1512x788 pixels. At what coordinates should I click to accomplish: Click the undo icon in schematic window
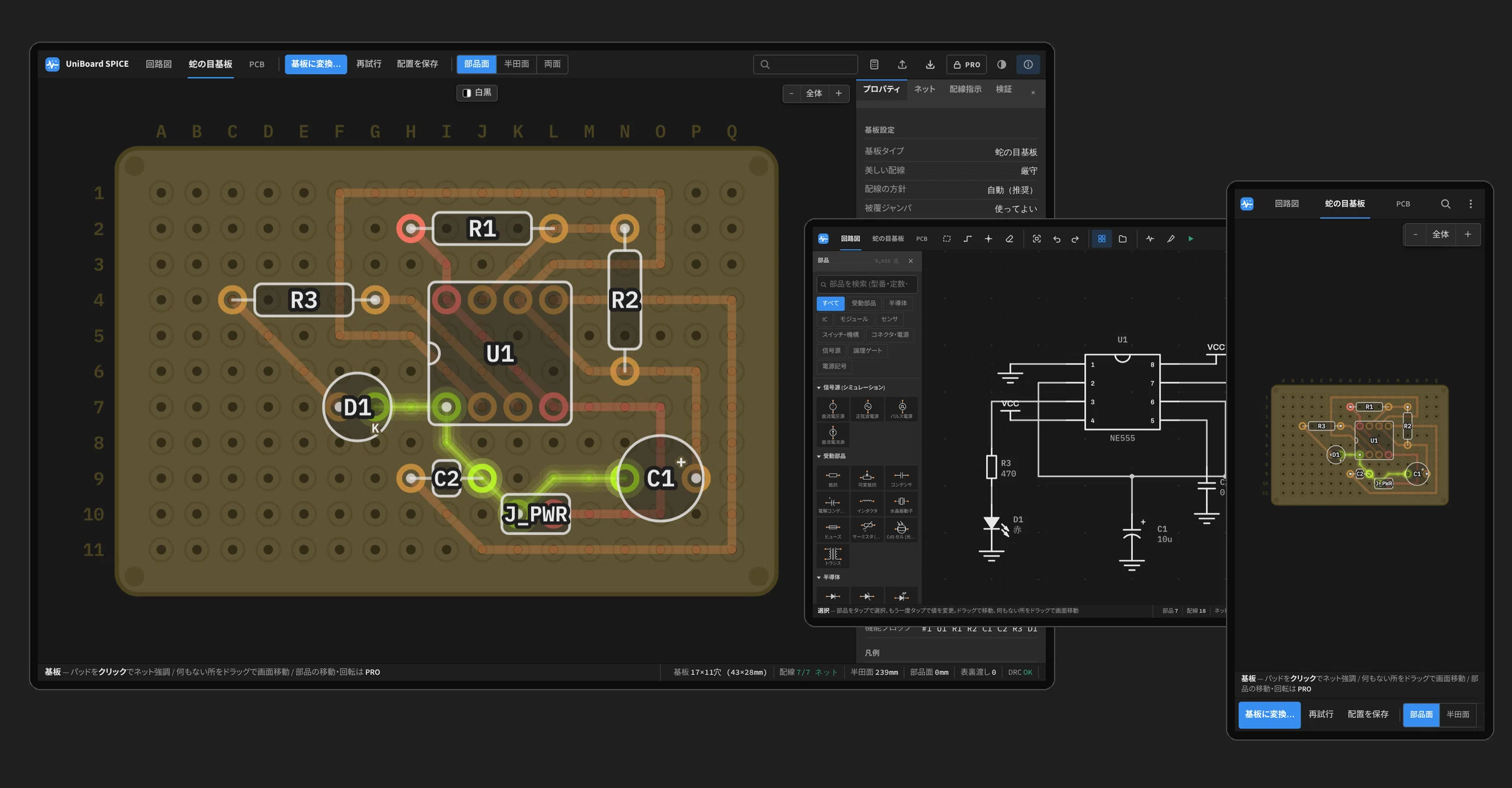click(x=1057, y=239)
